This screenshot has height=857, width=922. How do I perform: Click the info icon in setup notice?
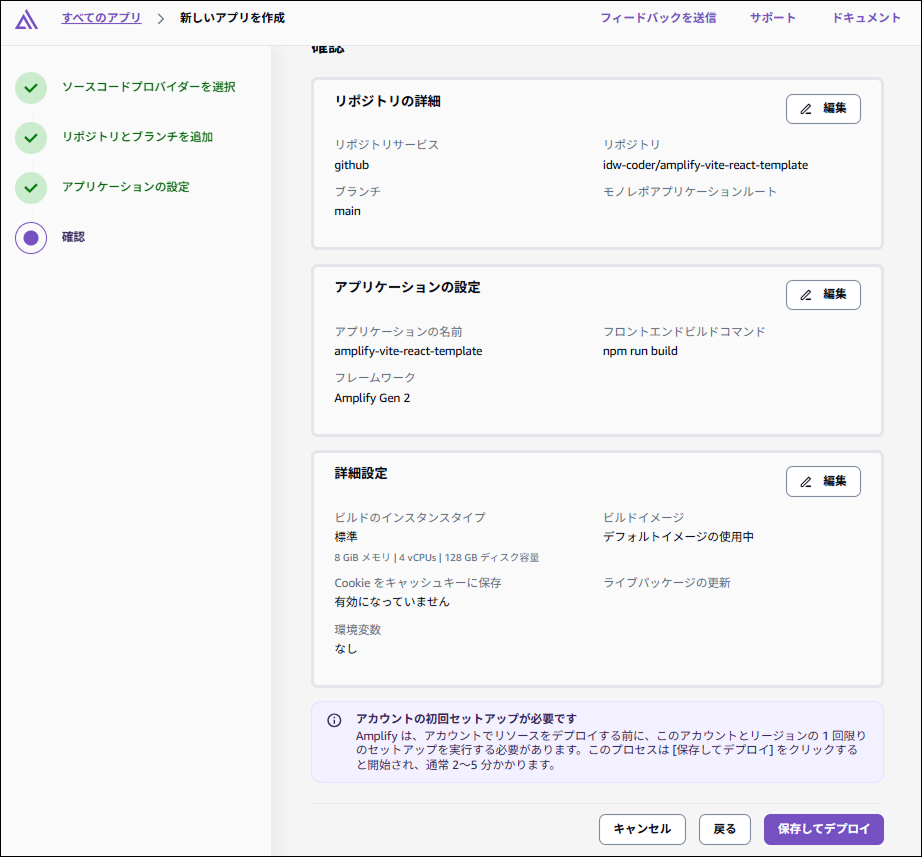click(334, 721)
